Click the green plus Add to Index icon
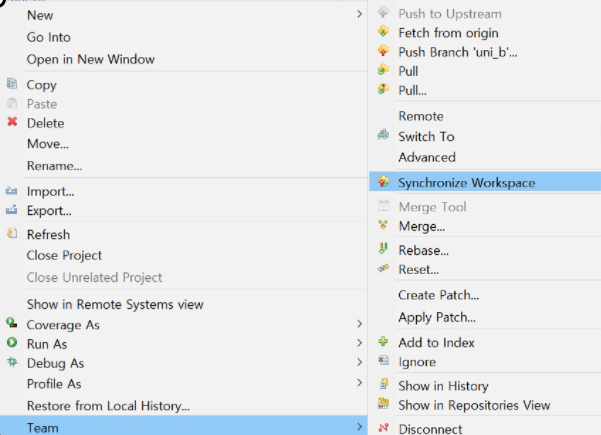The height and width of the screenshot is (435, 601). pyautogui.click(x=383, y=341)
